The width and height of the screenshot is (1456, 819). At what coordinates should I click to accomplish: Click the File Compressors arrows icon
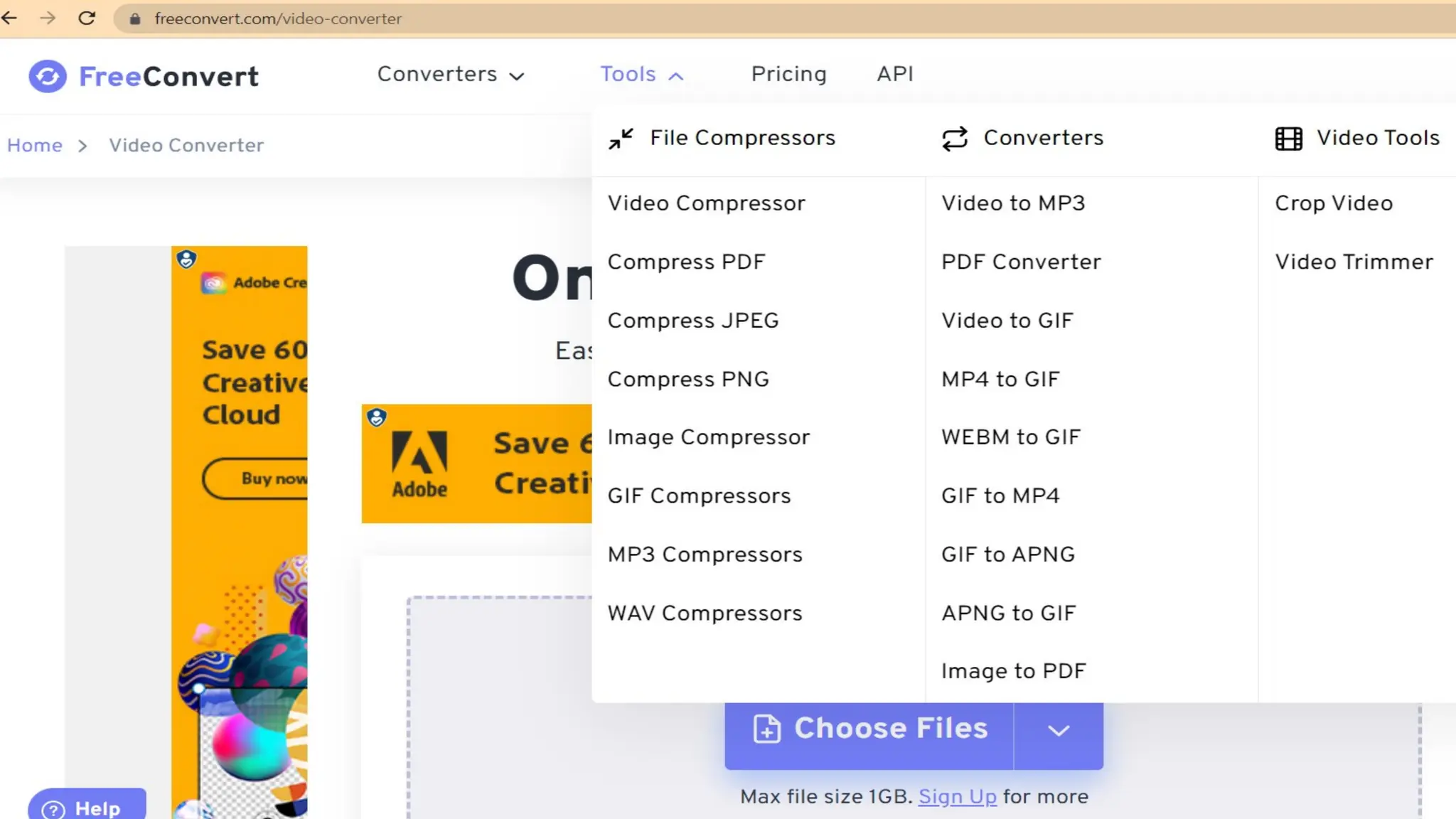[x=621, y=139]
